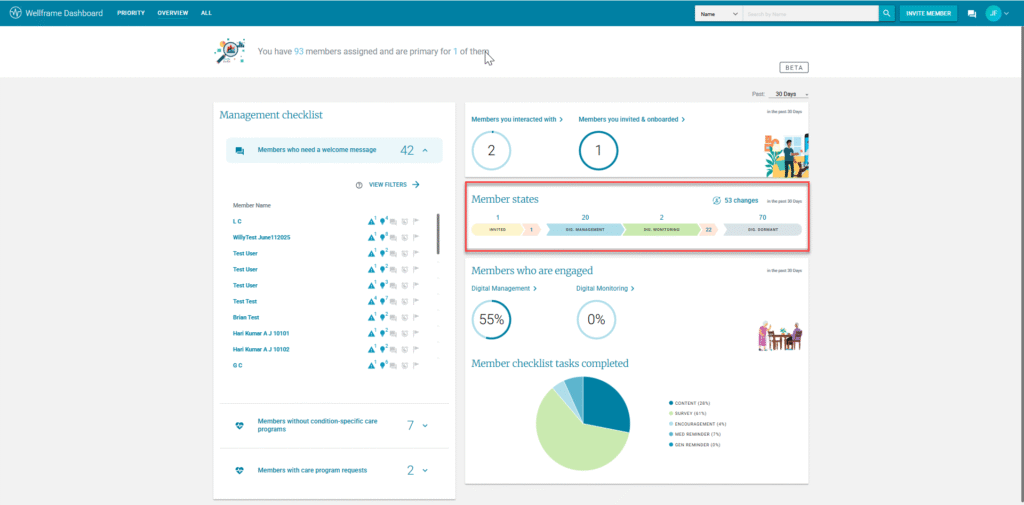The width and height of the screenshot is (1024, 505).
Task: Open the messages chat icon in header
Action: [971, 14]
